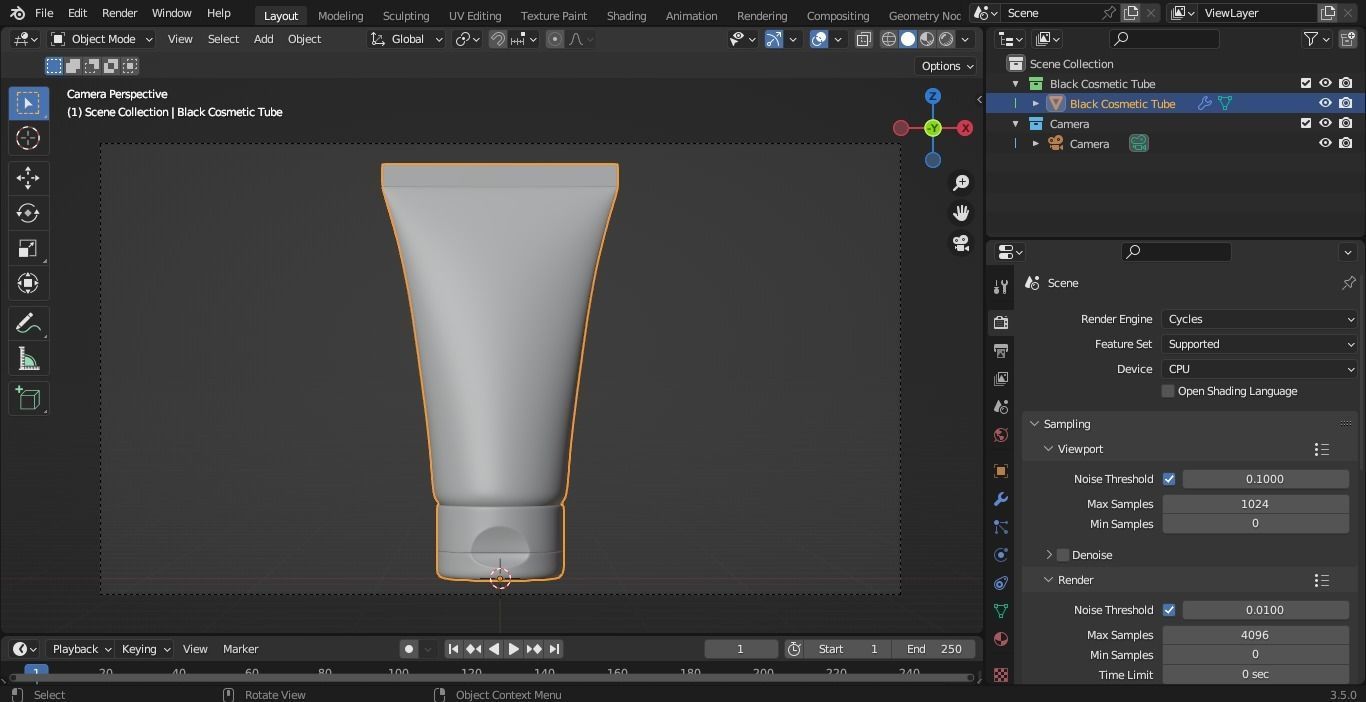Toggle viewport Noise Threshold checkbox

pyautogui.click(x=1169, y=479)
